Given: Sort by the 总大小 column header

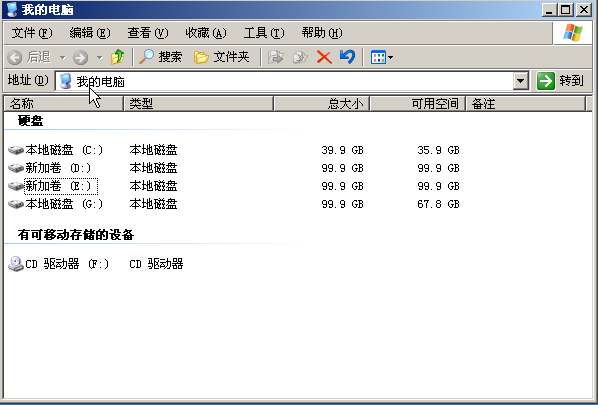Looking at the screenshot, I should [322, 104].
